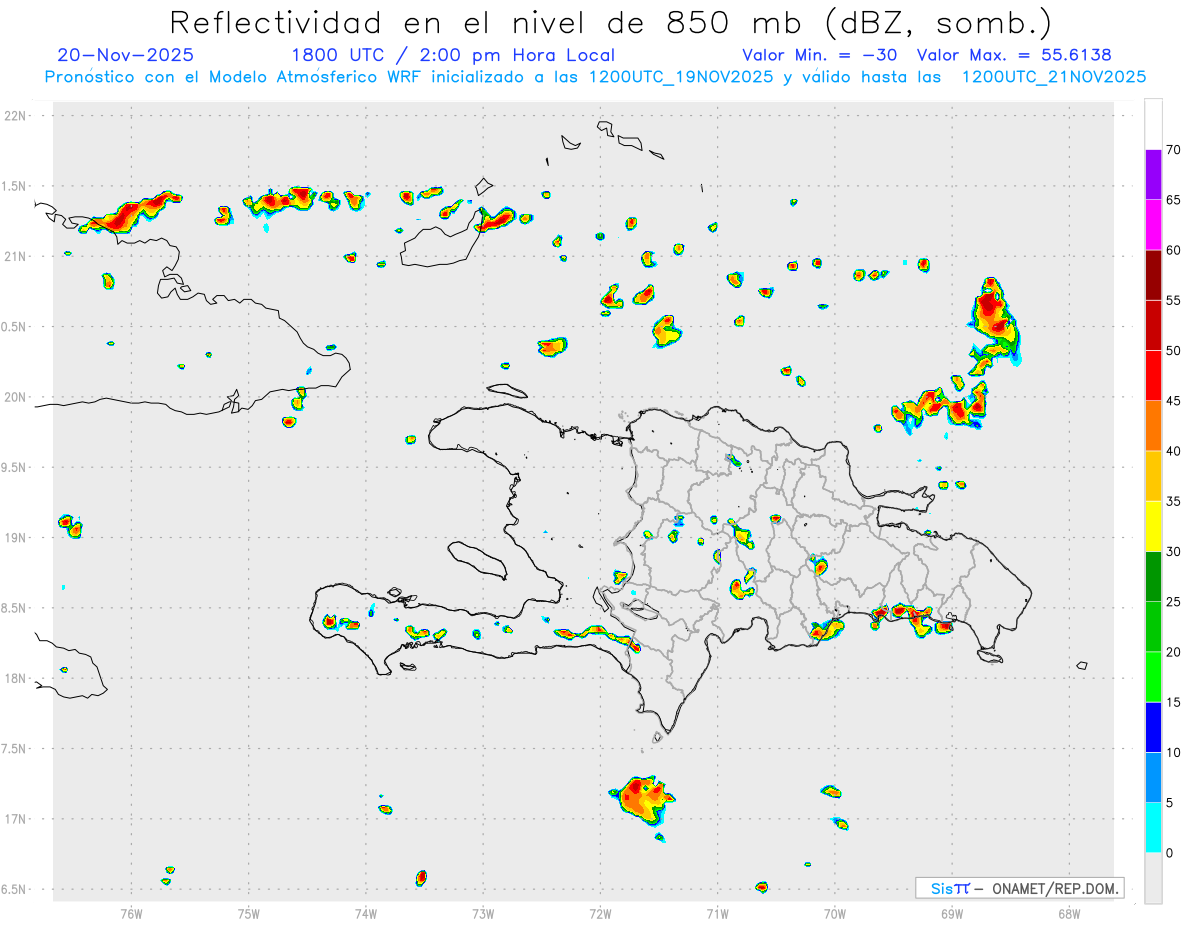Image resolution: width=1200 pixels, height=927 pixels.
Task: Select the "17N" latitude label
Action: click(x=17, y=819)
